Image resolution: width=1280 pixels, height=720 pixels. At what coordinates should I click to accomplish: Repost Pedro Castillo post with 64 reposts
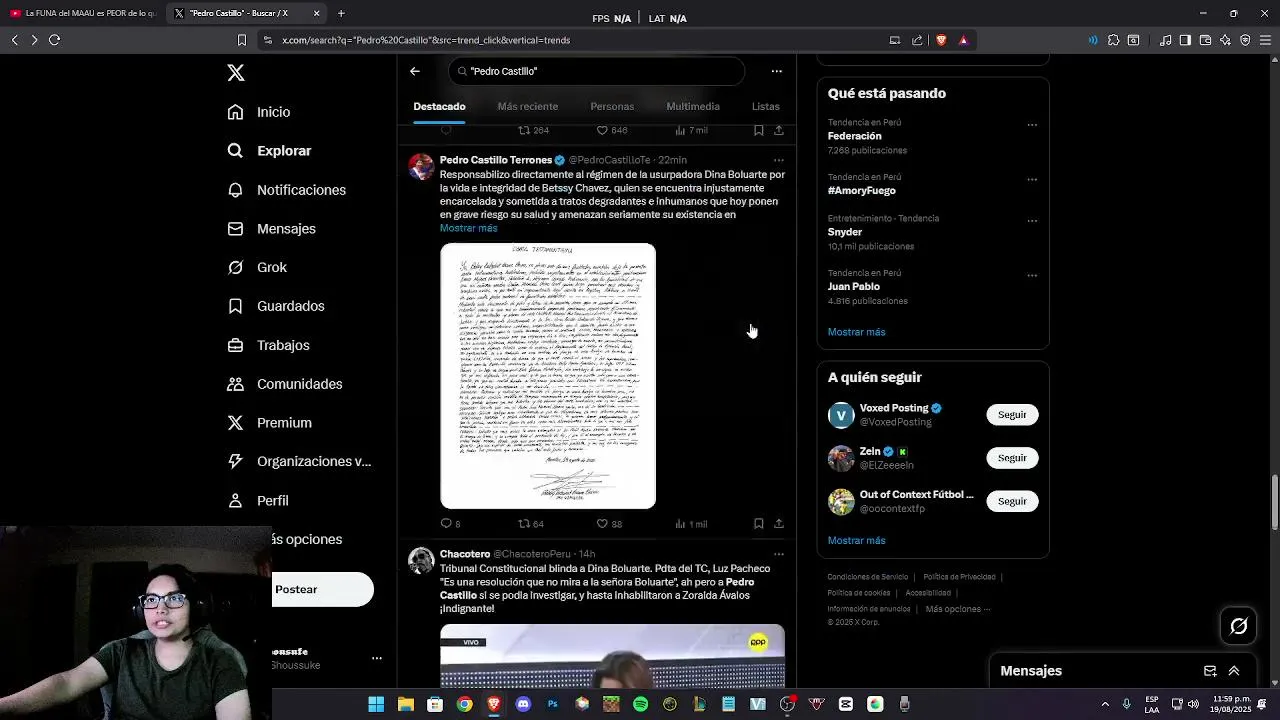pyautogui.click(x=530, y=523)
